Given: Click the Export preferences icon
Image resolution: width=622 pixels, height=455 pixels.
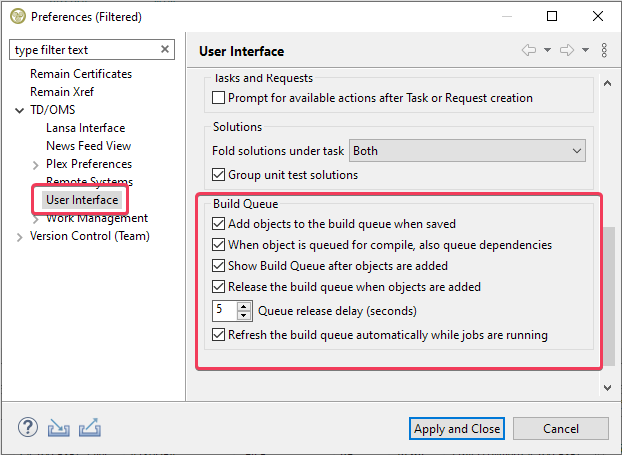Looking at the screenshot, I should [90, 427].
